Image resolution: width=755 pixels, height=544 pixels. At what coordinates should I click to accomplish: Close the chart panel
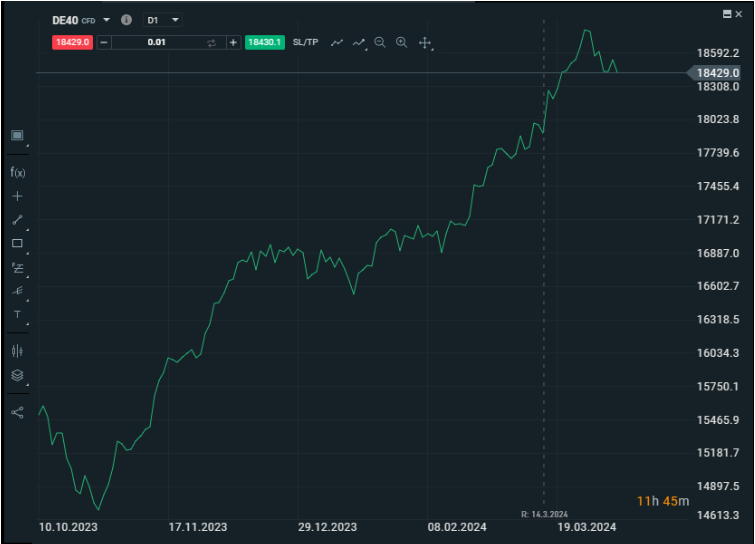tap(739, 14)
